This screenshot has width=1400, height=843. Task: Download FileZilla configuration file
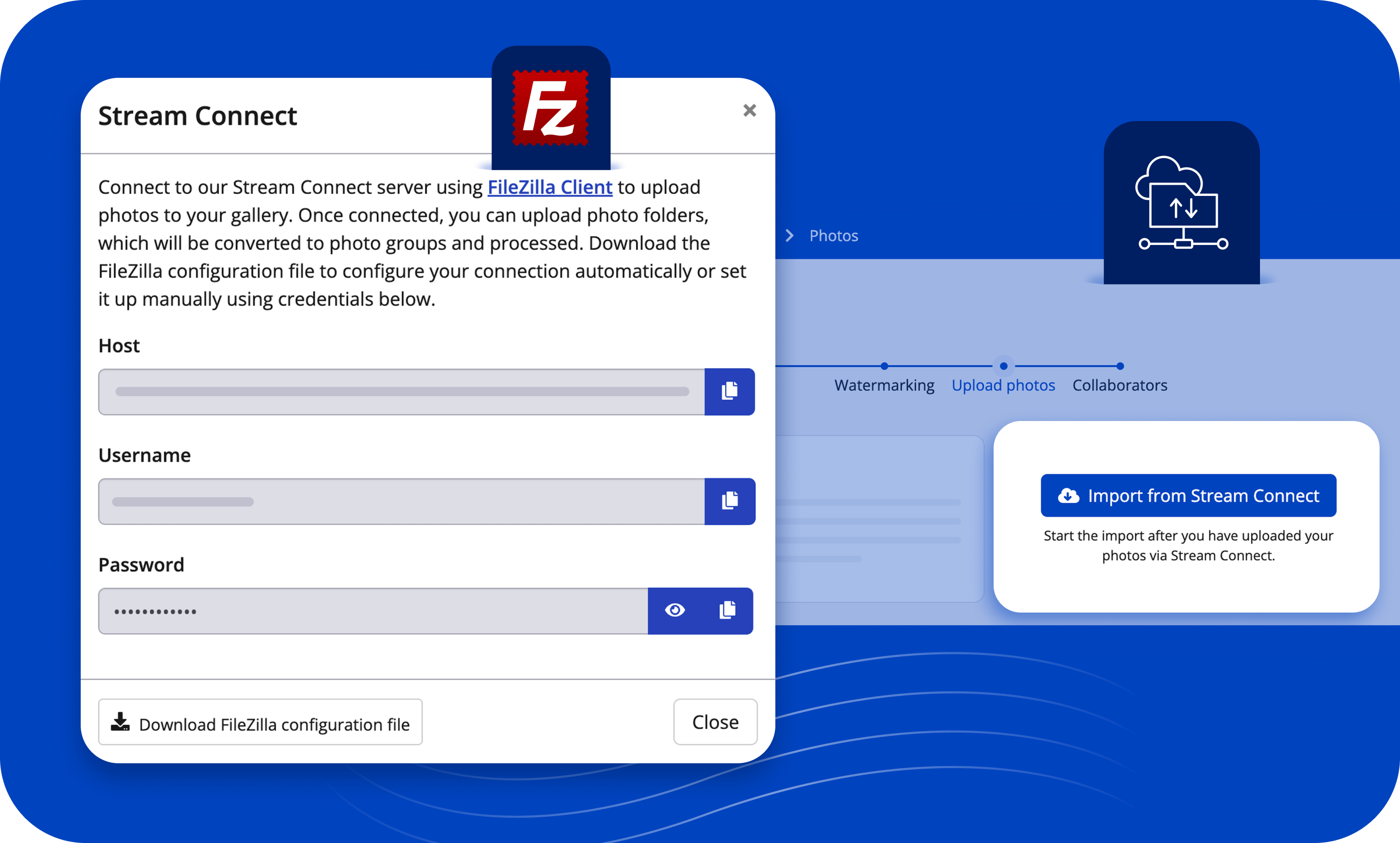click(x=260, y=722)
